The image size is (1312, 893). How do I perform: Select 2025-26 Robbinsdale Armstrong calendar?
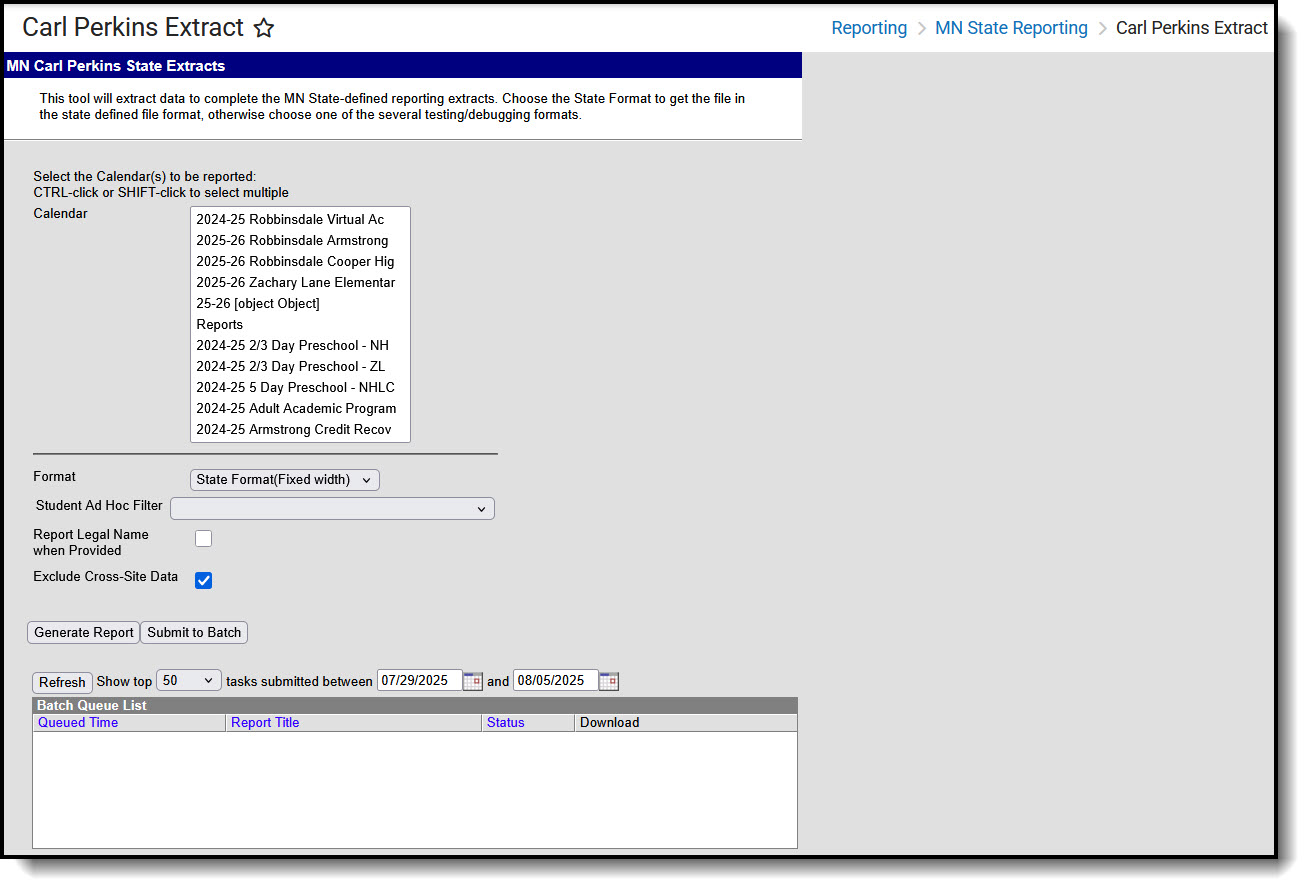[x=300, y=241]
